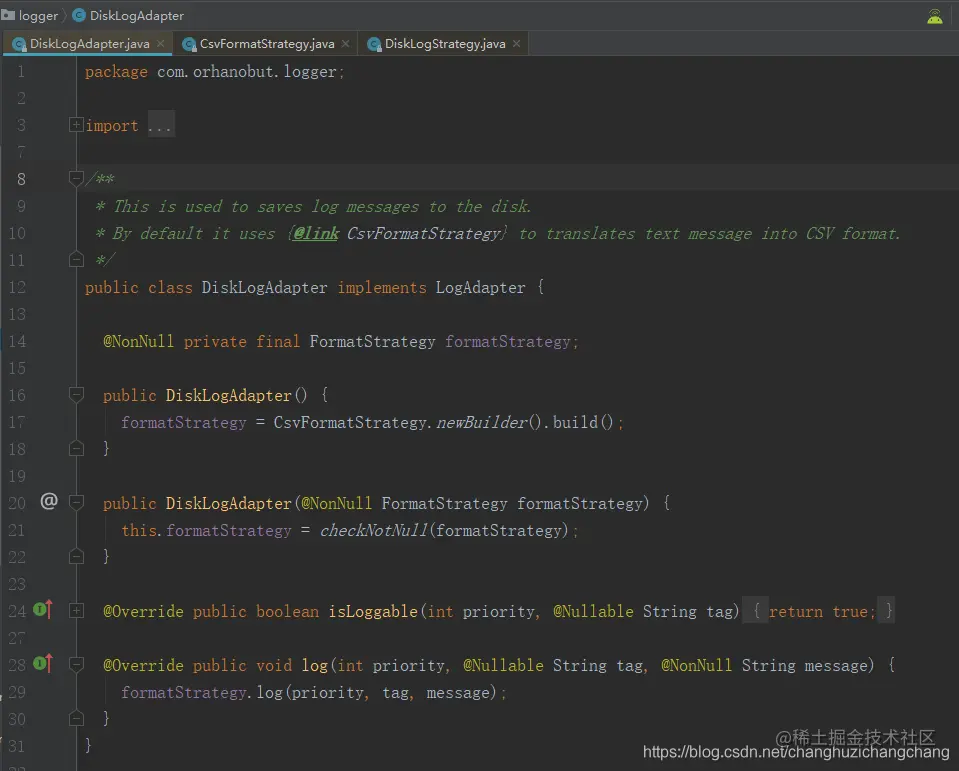Image resolution: width=959 pixels, height=771 pixels.
Task: Close the DiskLogAdapter.java tab
Action: pyautogui.click(x=161, y=44)
